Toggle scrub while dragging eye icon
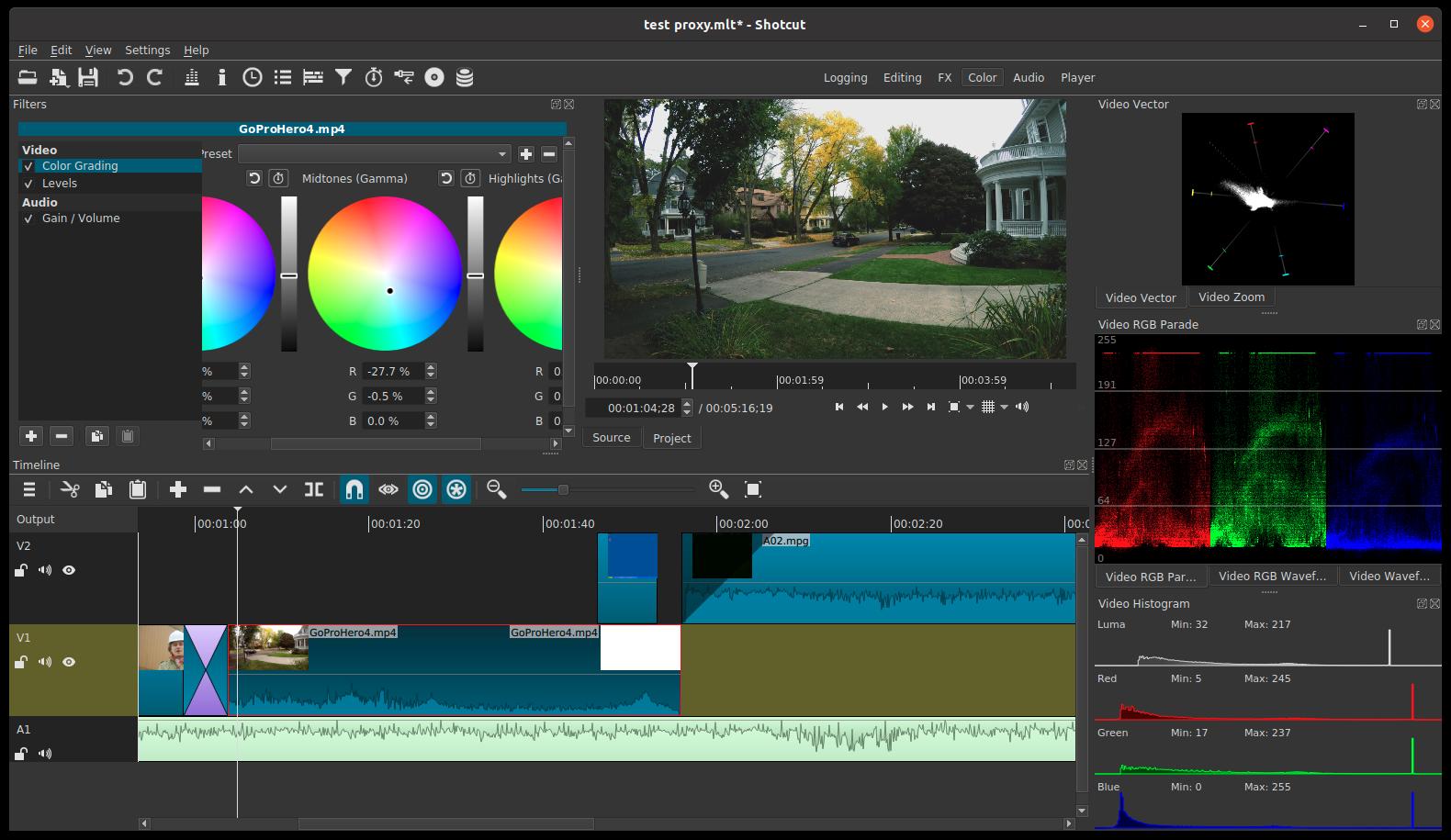 click(388, 489)
